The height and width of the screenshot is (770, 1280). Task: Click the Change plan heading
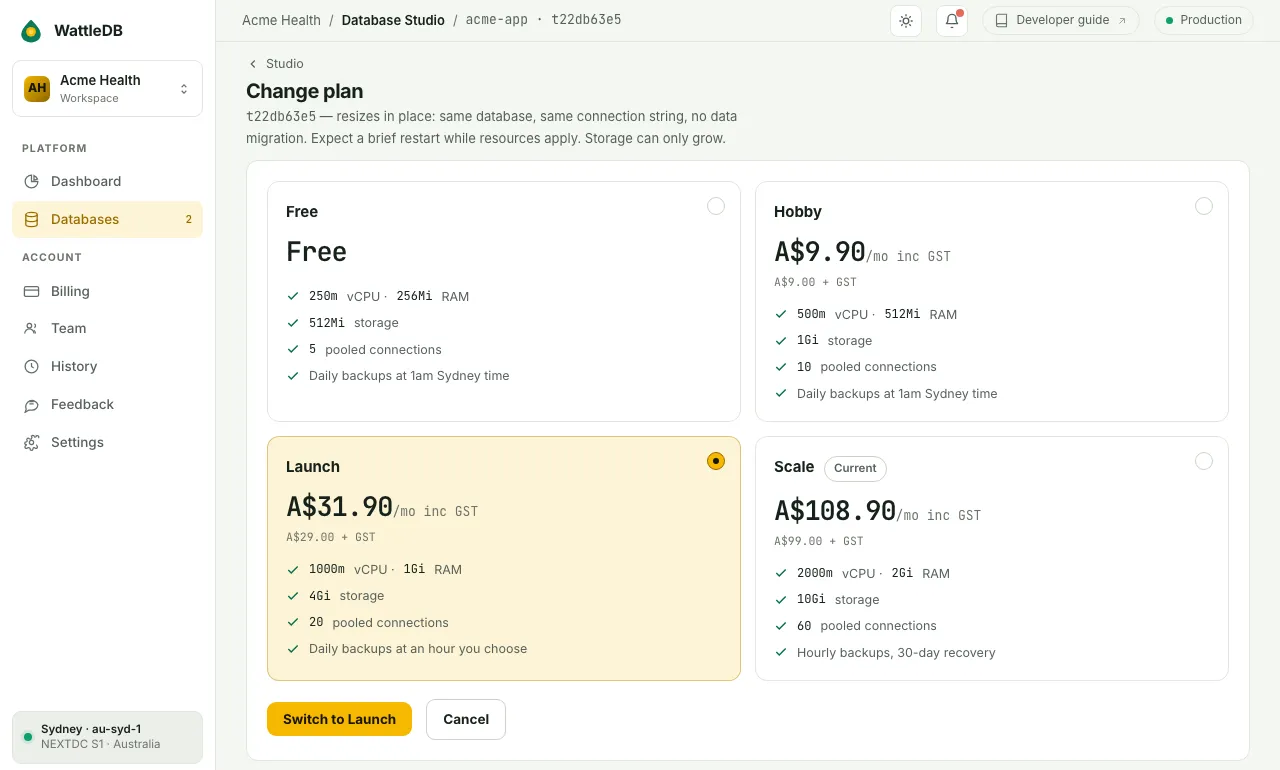coord(305,91)
